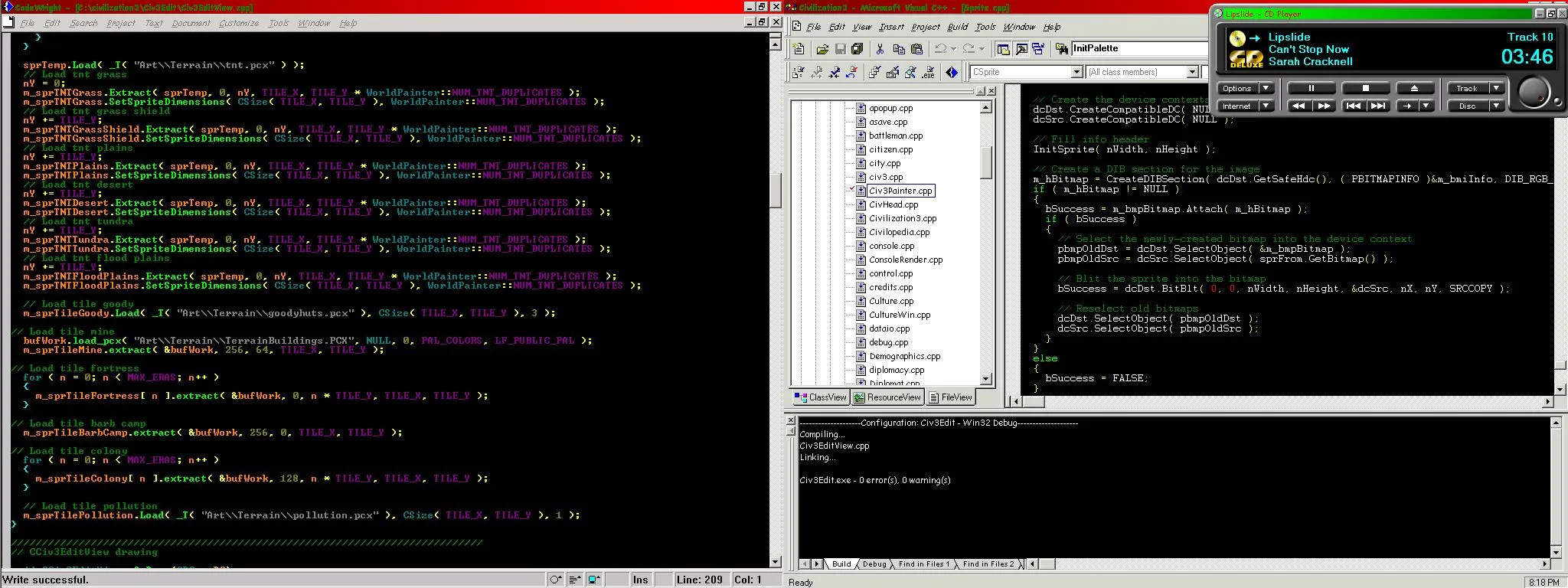Toggle the Workspace window button
This screenshot has height=588, width=1568.
pyautogui.click(x=1003, y=49)
